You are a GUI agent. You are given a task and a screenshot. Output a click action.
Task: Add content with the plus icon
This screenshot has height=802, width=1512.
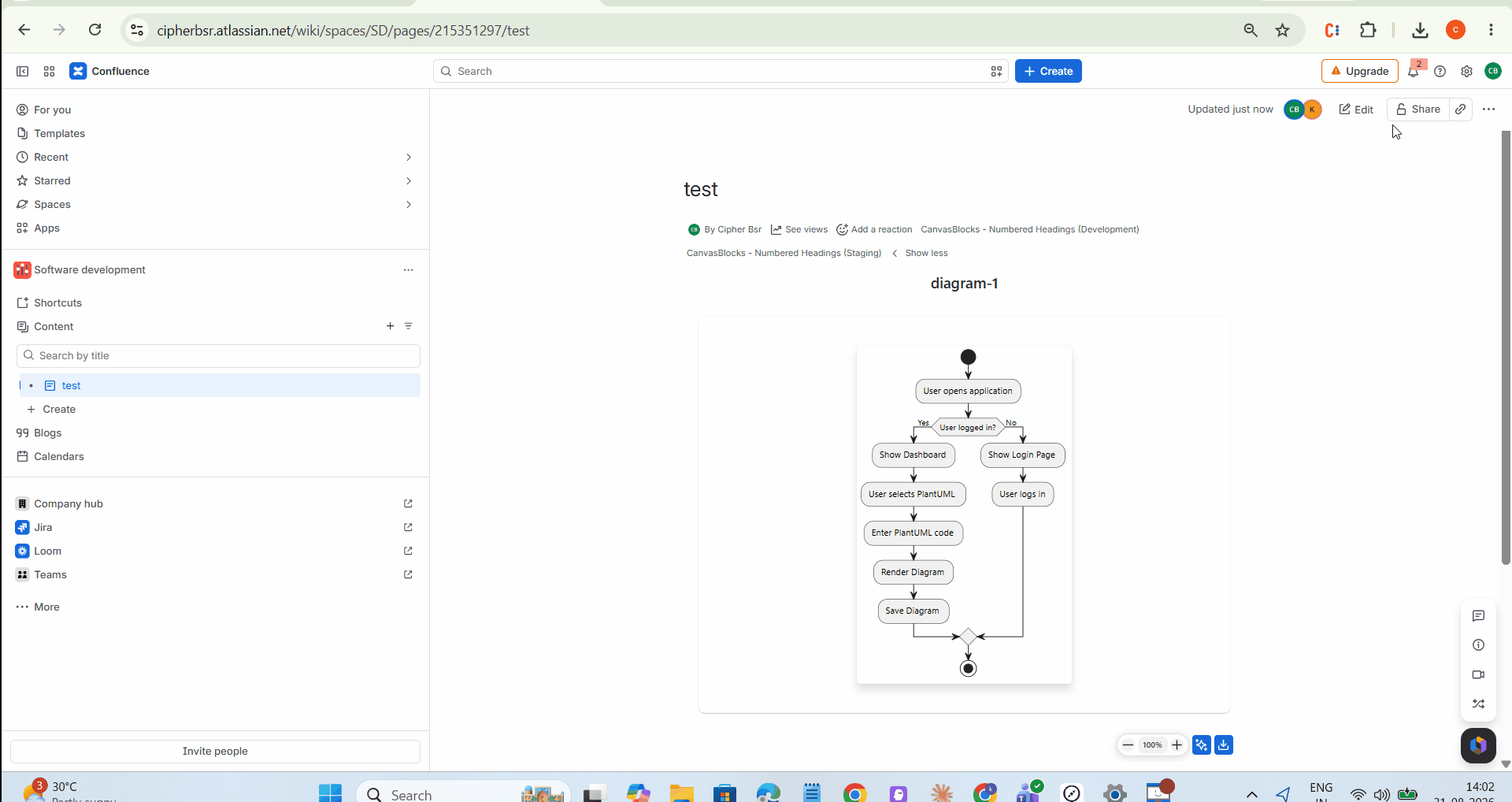point(390,326)
